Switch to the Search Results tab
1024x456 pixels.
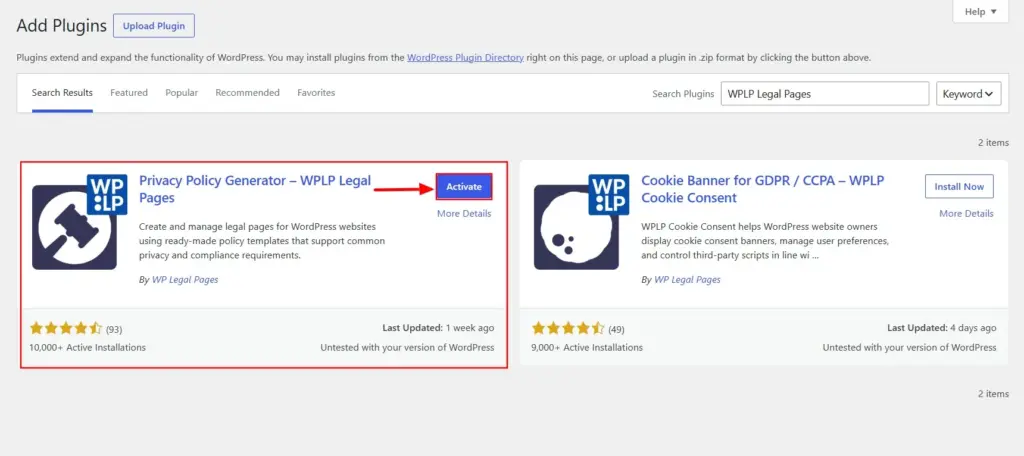tap(62, 93)
